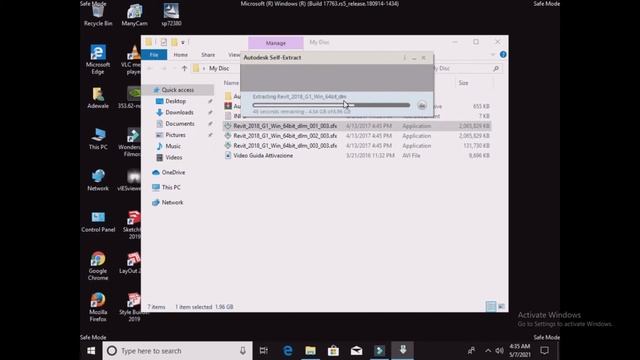Select Revit_2018_G1_Win_64bit_dlm_002_003.sfx file
The width and height of the screenshot is (640, 360).
click(357, 136)
